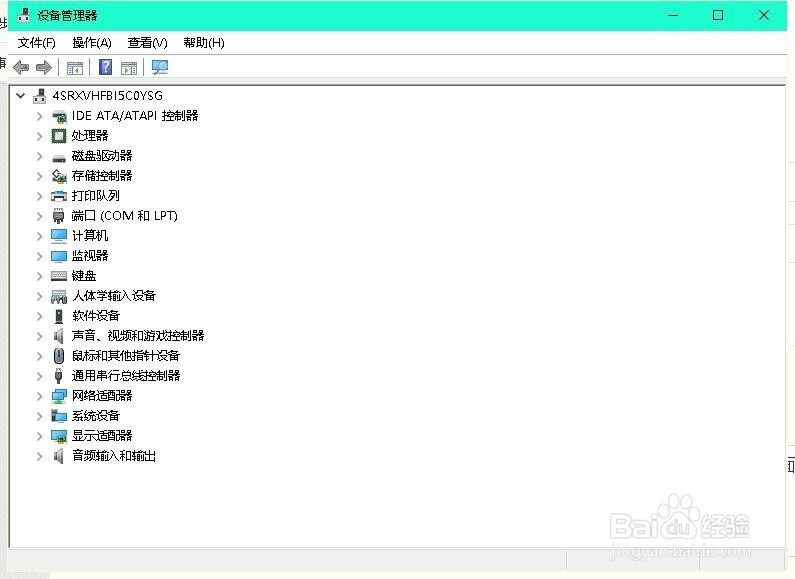The height and width of the screenshot is (579, 795).
Task: Expand the IDE ATA/ATAPI 控制器 node
Action: coord(40,116)
